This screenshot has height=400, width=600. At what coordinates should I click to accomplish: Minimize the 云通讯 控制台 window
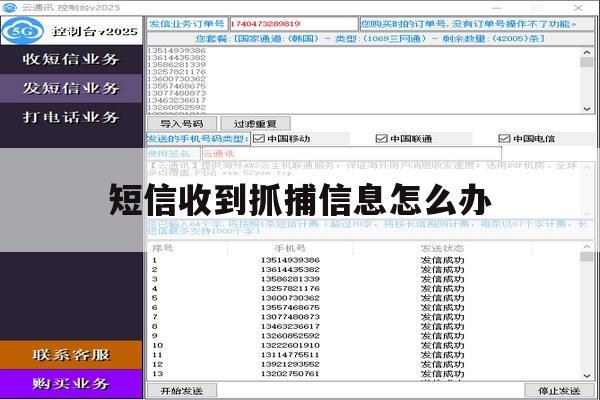coord(497,8)
